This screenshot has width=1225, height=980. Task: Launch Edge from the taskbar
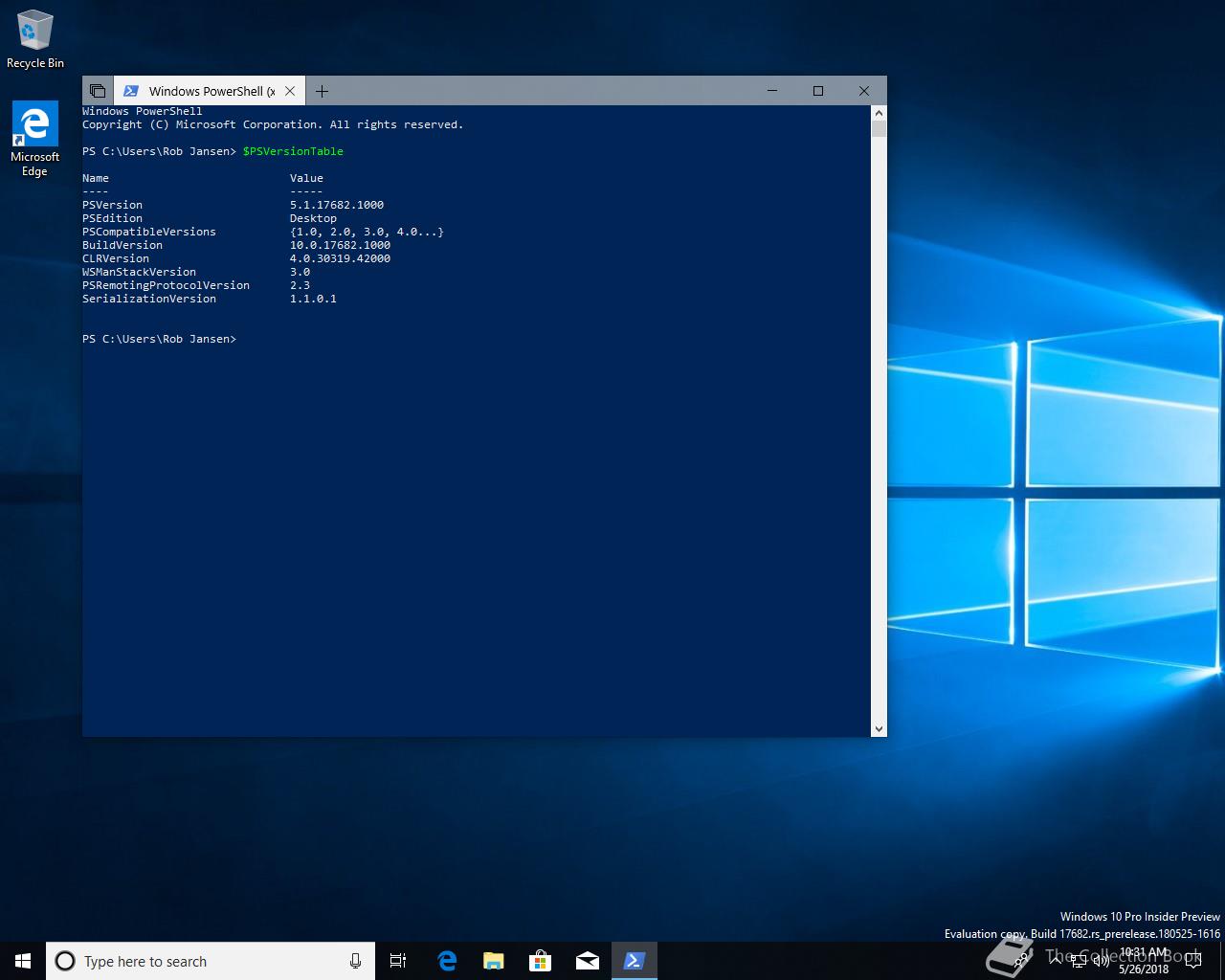point(447,961)
